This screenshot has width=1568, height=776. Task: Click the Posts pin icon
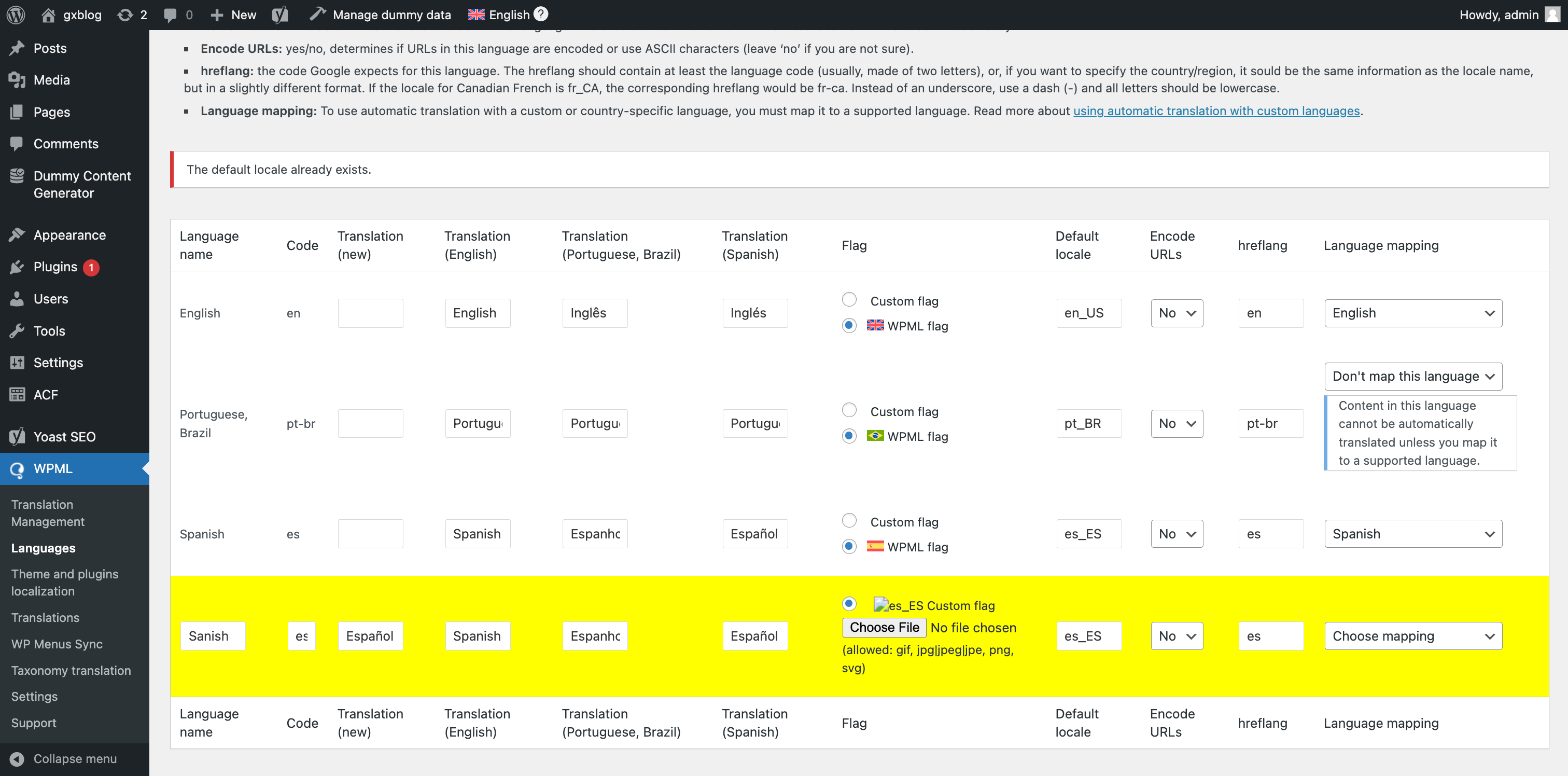coord(17,48)
